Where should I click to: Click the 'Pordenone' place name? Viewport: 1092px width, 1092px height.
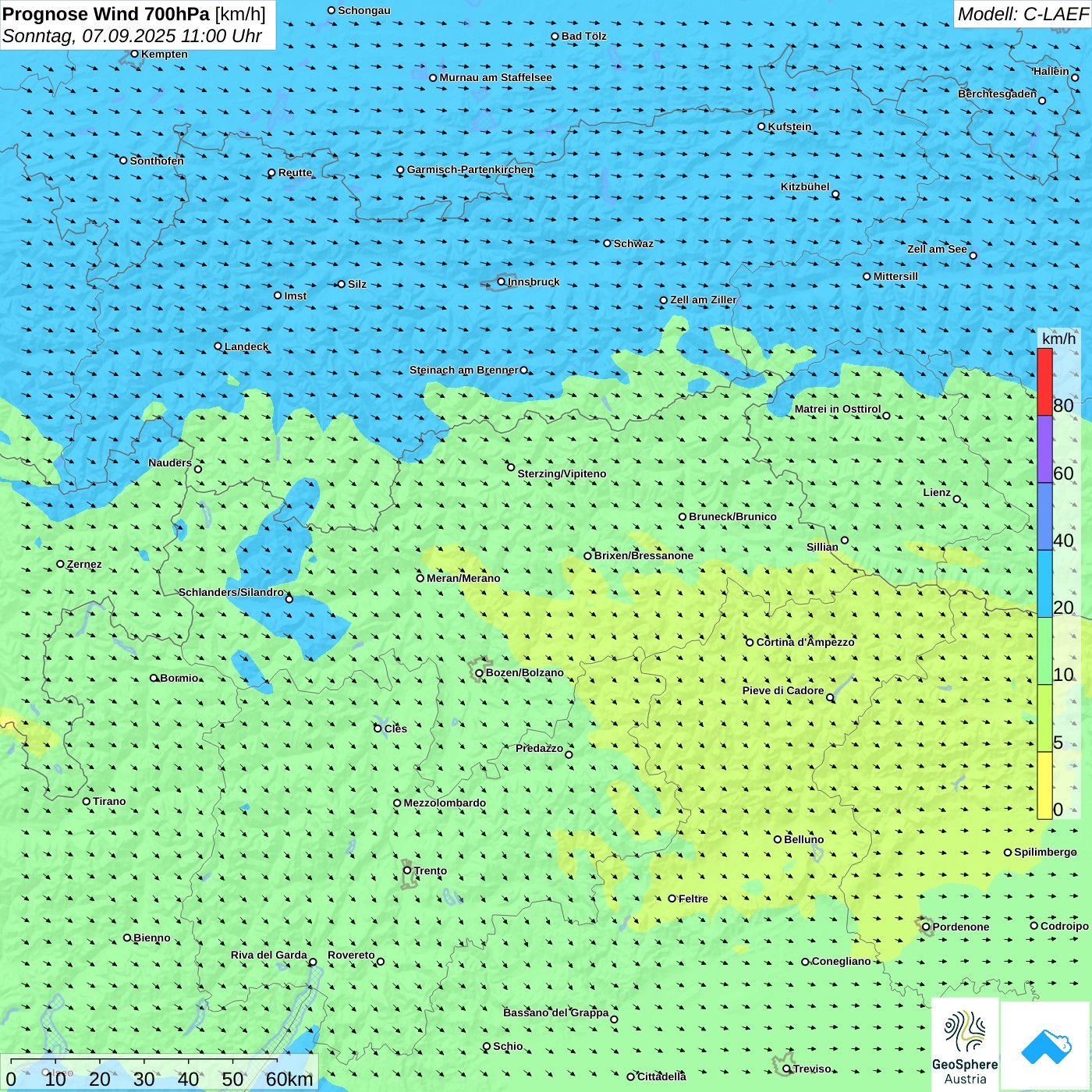(x=961, y=927)
